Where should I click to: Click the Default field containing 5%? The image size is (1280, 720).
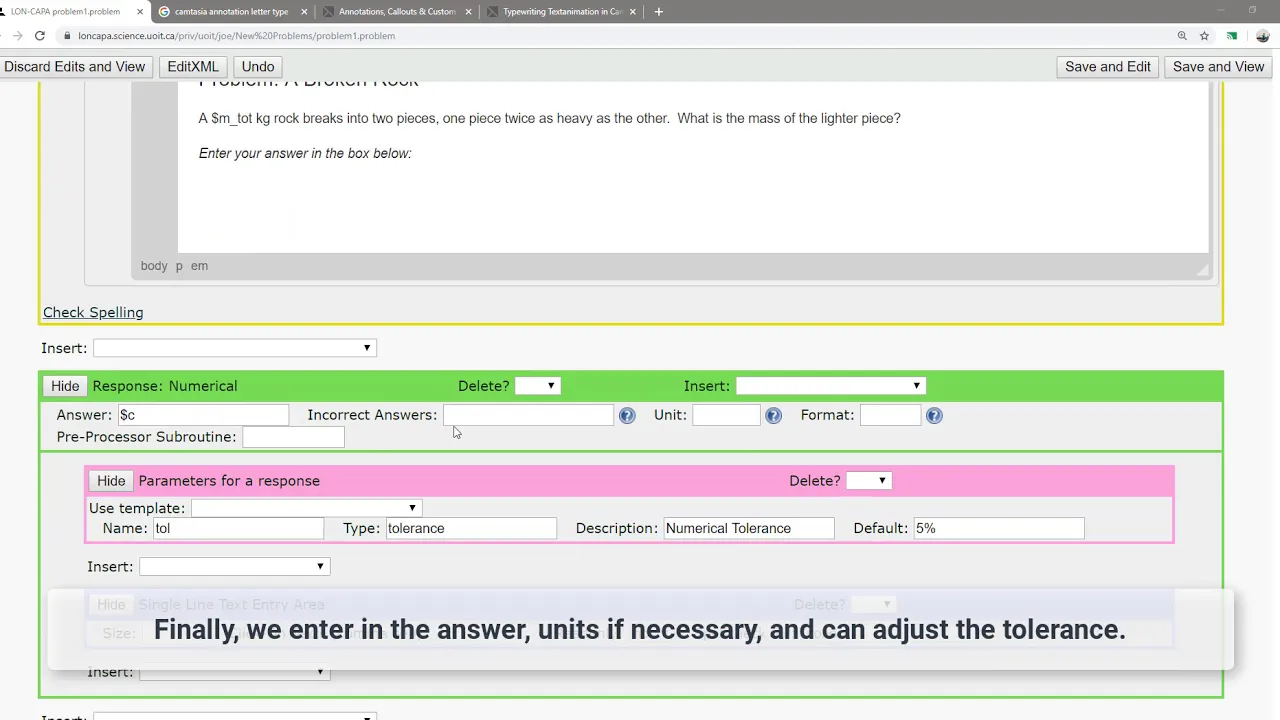coord(999,529)
